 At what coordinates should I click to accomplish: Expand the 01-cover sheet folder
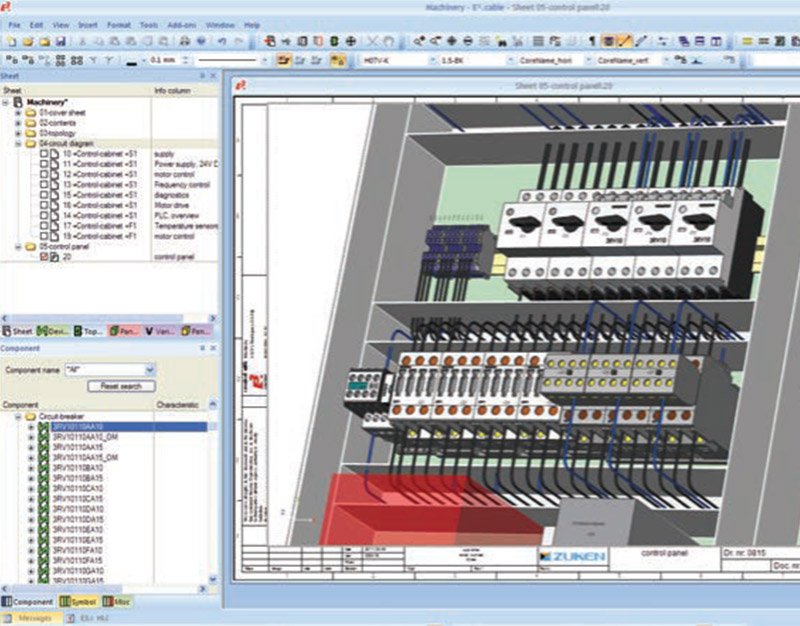click(x=18, y=113)
